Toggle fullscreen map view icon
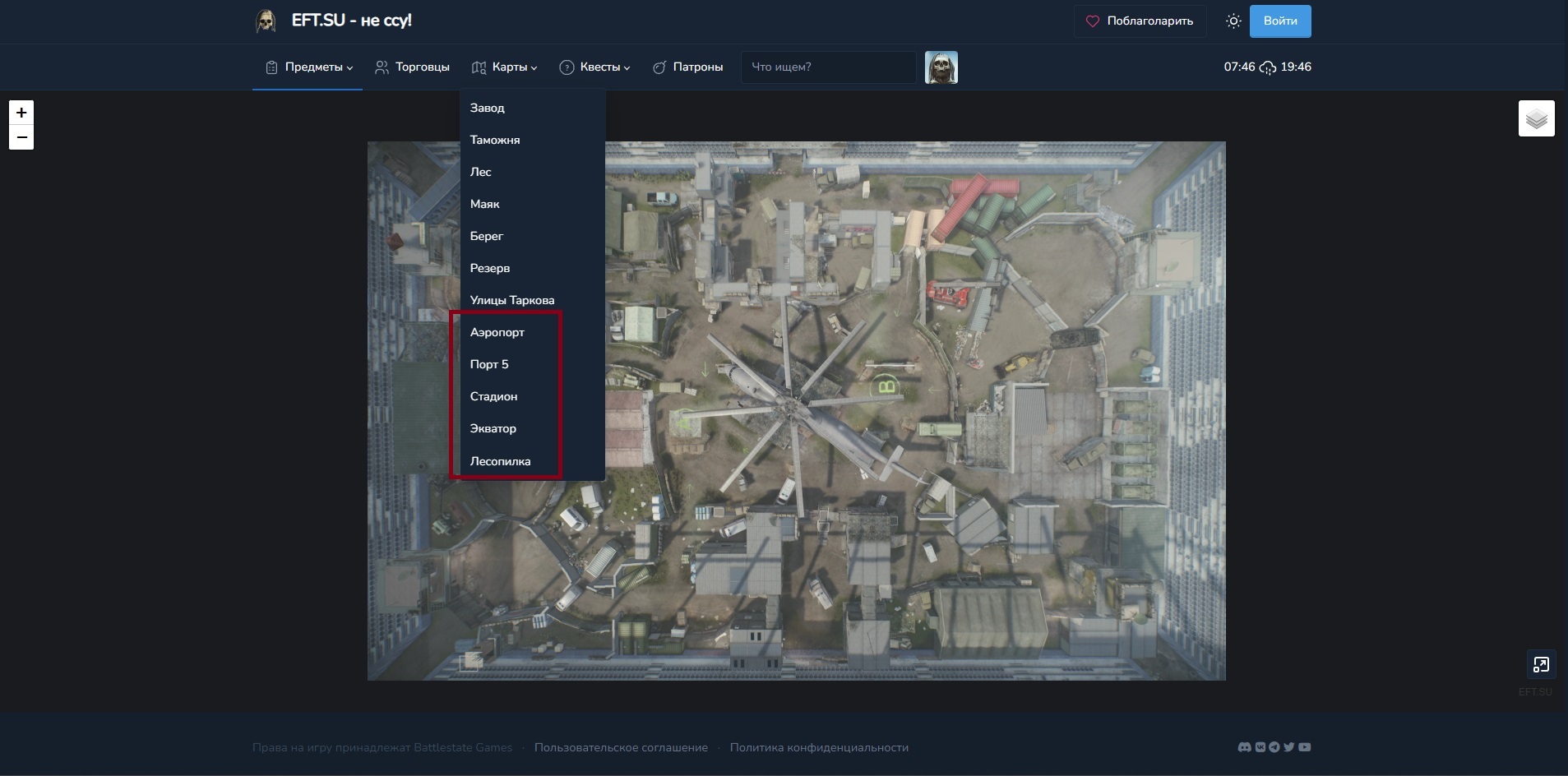The height and width of the screenshot is (776, 1568). [1541, 664]
